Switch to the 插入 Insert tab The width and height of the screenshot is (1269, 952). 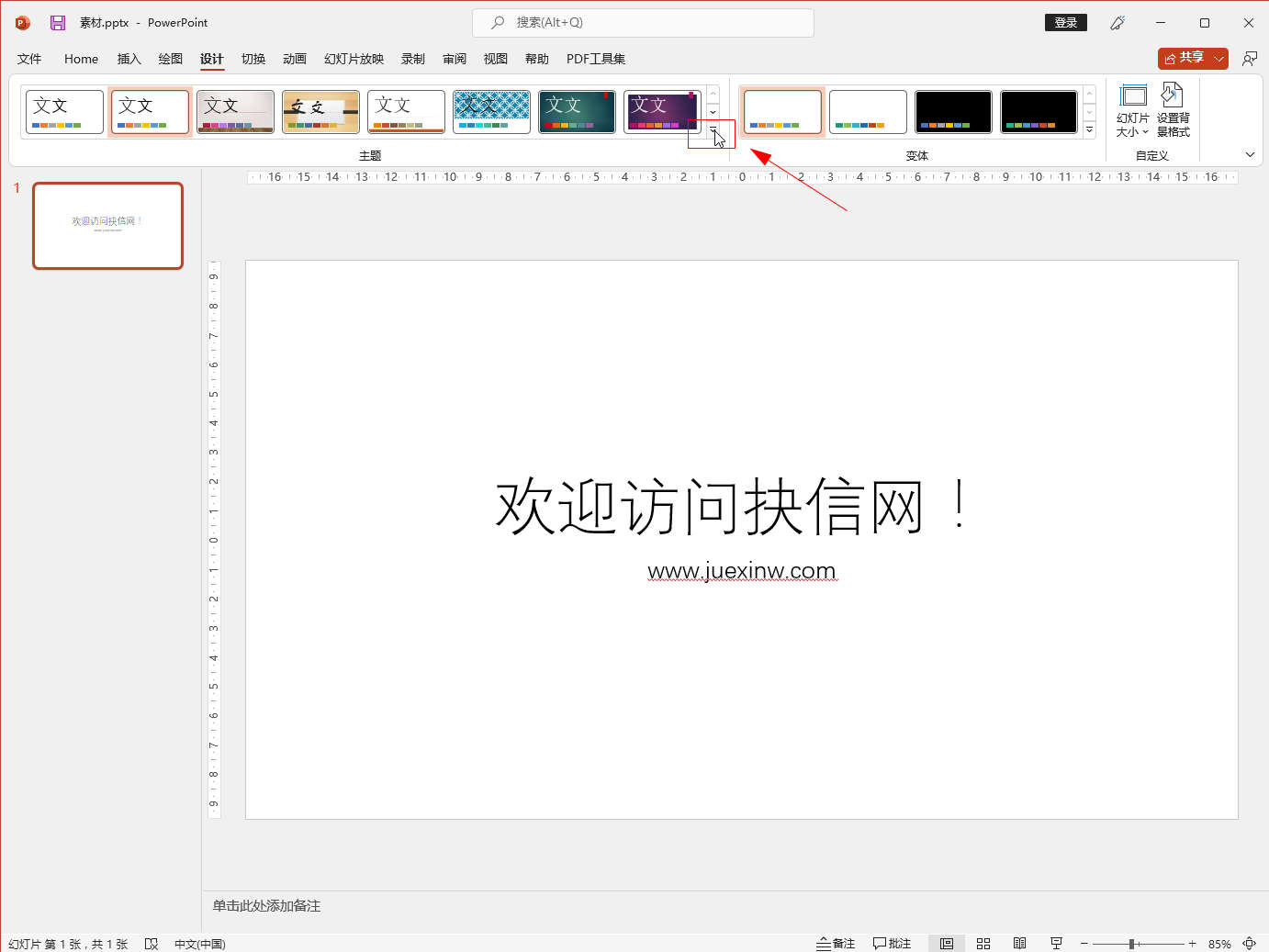(129, 59)
